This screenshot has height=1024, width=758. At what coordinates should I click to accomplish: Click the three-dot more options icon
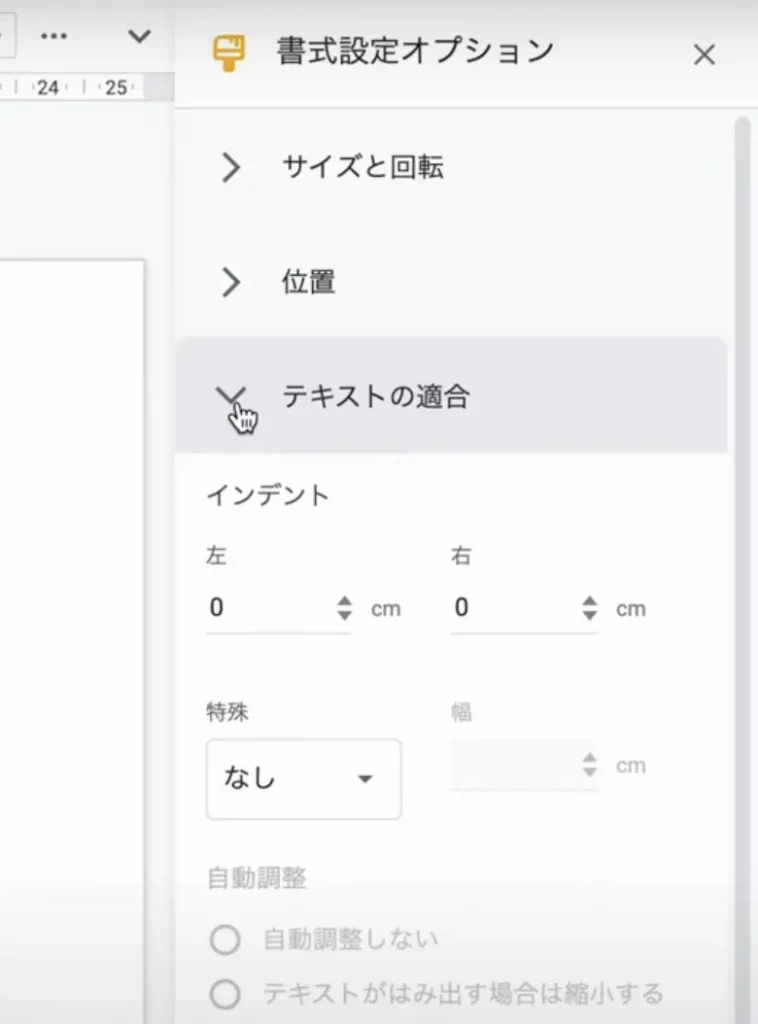pyautogui.click(x=54, y=36)
